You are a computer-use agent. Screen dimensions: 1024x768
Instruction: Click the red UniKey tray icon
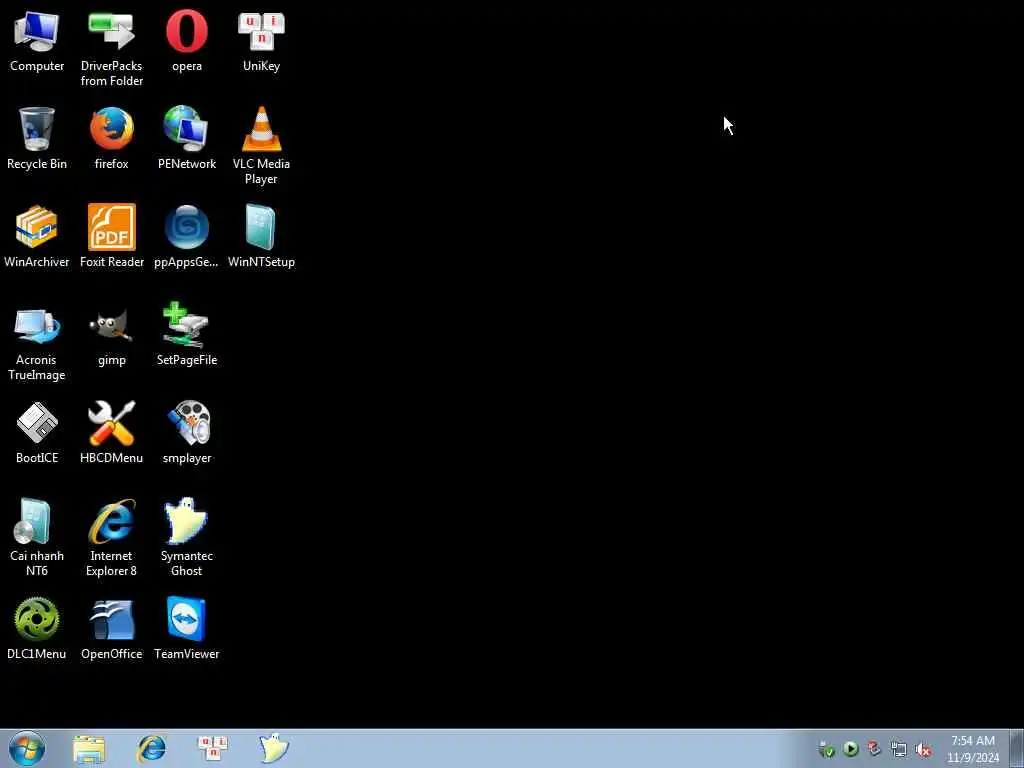coord(874,749)
